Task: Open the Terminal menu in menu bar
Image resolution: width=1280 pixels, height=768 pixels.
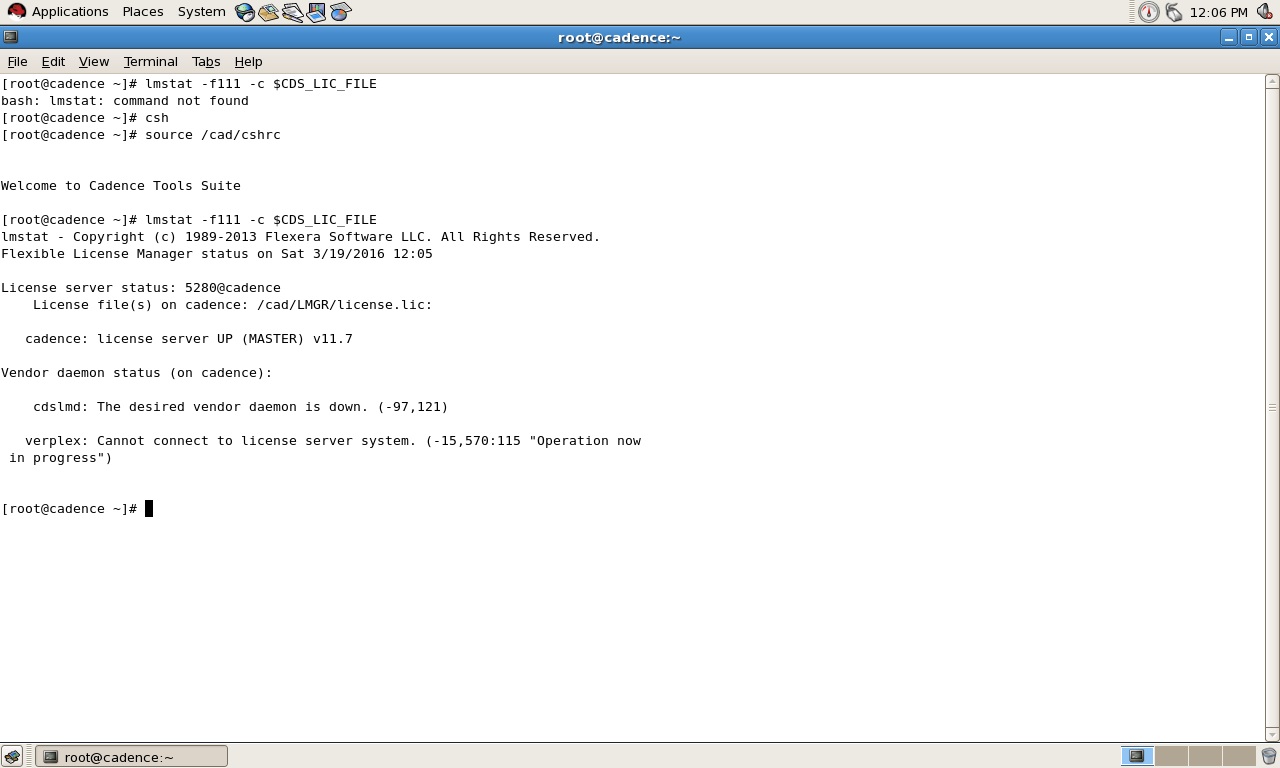Action: [x=150, y=61]
